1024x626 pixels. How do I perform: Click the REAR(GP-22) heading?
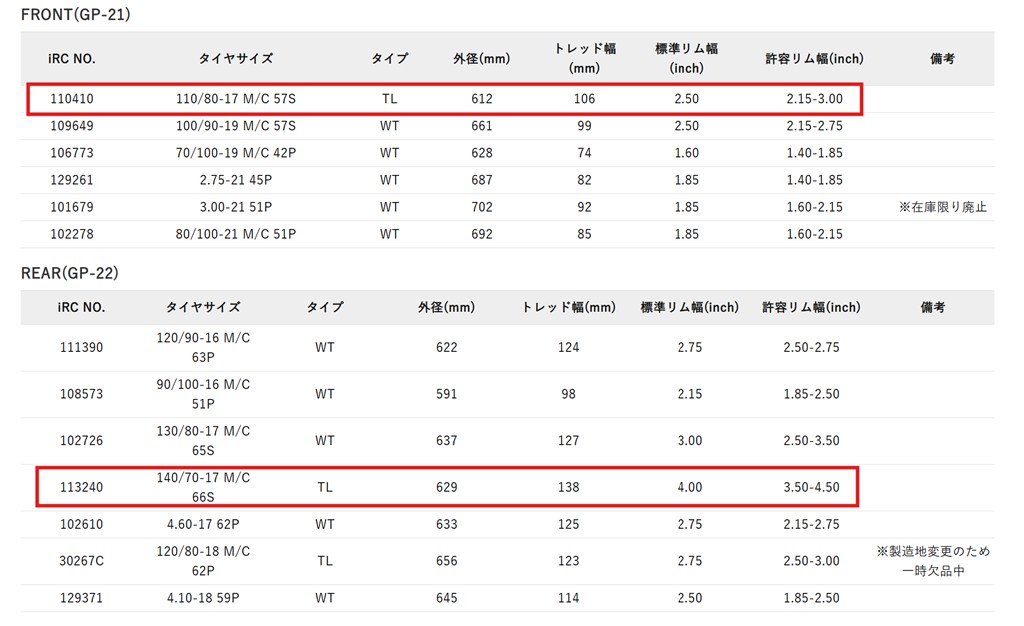[70, 273]
